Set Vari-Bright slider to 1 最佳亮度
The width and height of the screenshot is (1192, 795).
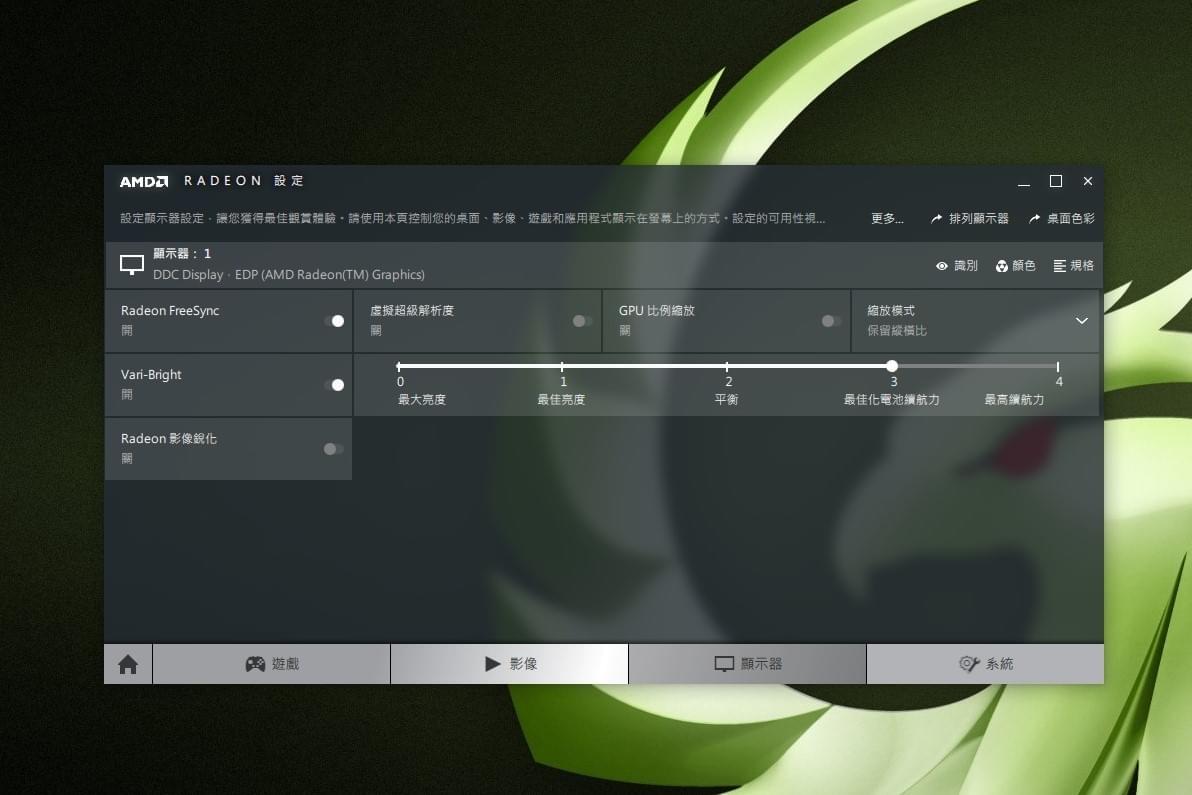click(563, 366)
